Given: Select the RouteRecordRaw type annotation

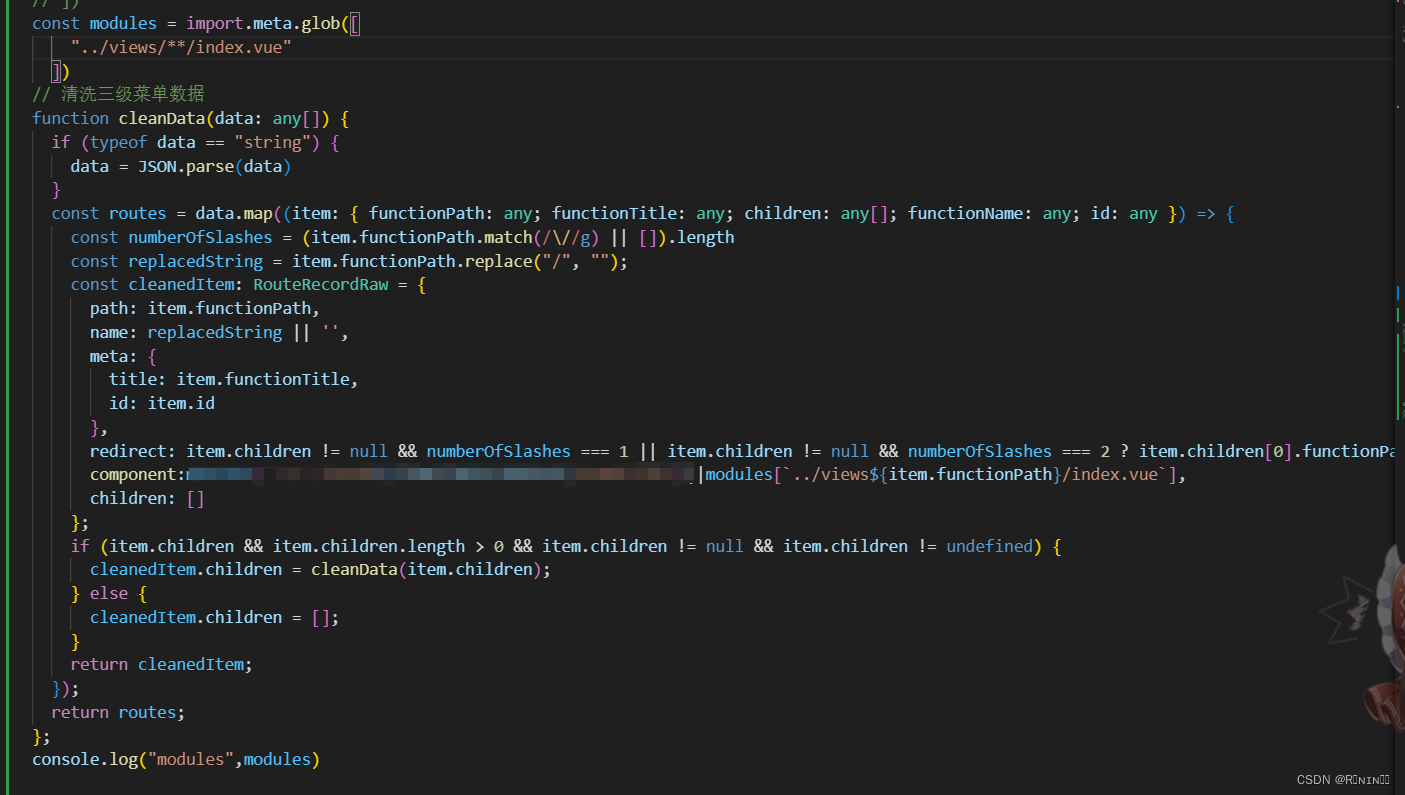Looking at the screenshot, I should (320, 284).
